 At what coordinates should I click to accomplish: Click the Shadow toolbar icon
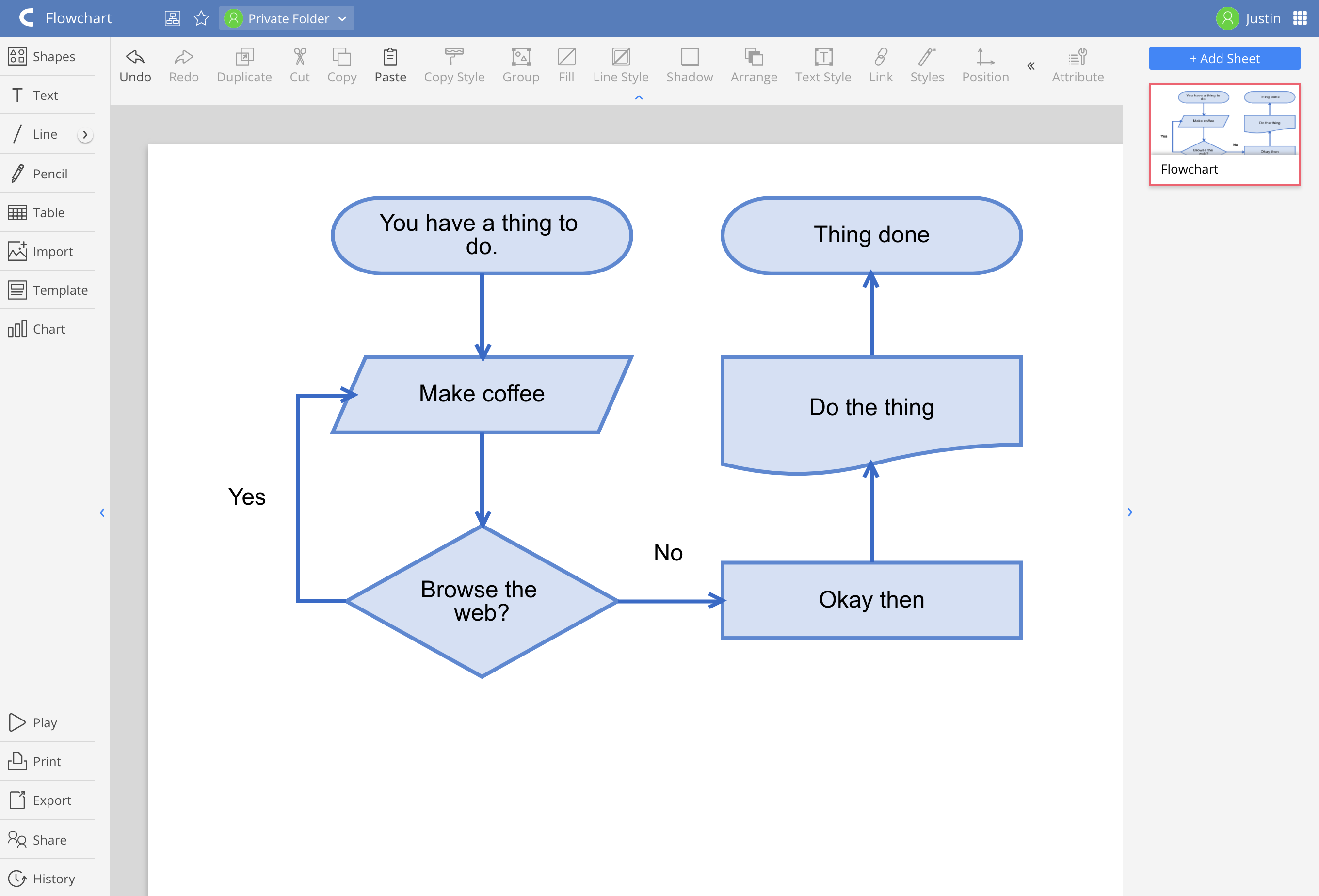688,57
